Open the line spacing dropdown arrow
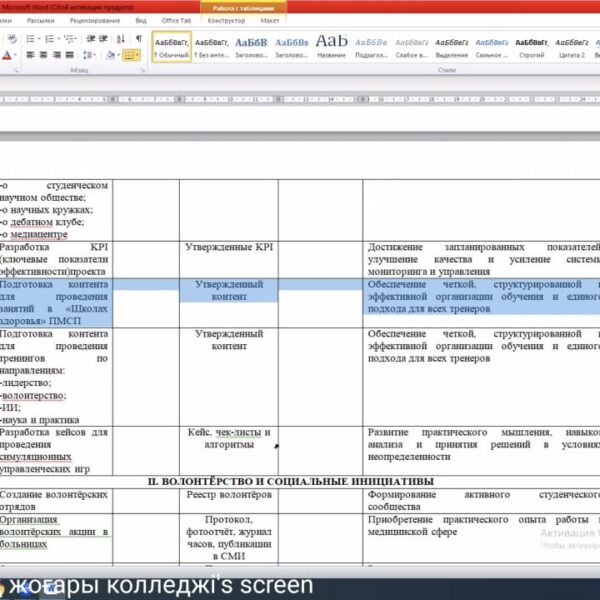Viewport: 600px width, 600px height. [x=94, y=55]
